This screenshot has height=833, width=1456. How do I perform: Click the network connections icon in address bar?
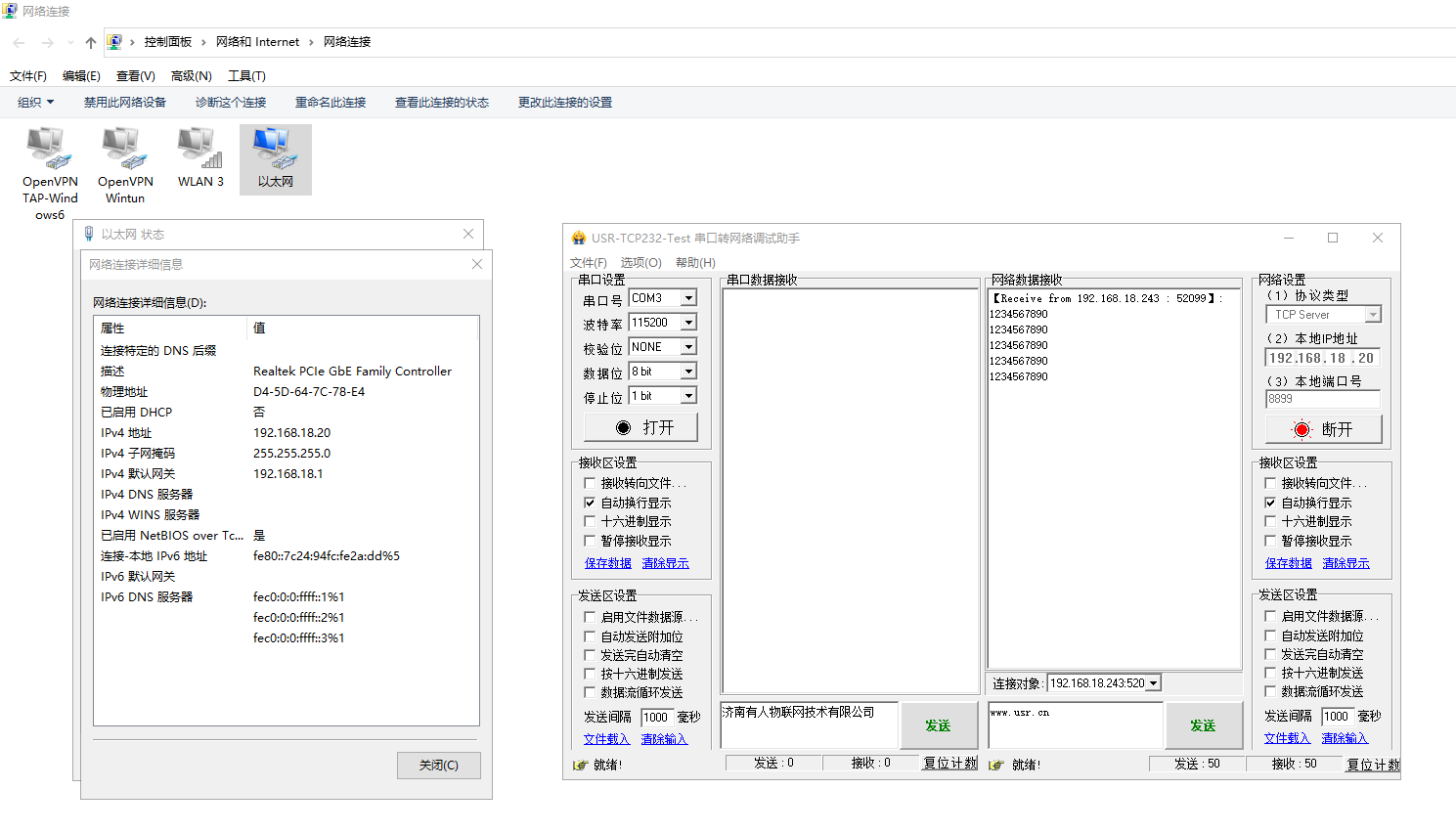click(114, 42)
